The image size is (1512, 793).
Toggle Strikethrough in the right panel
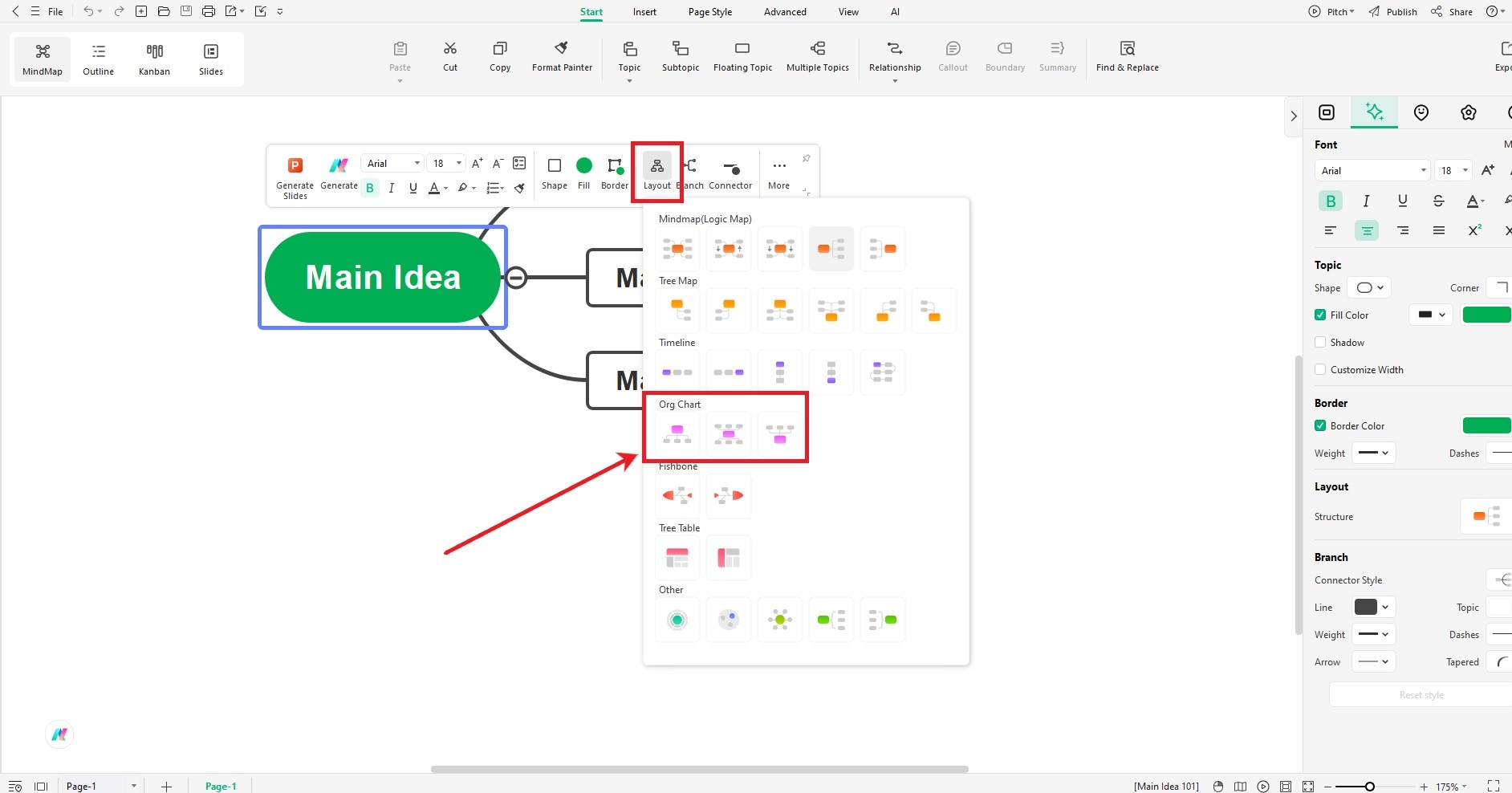pos(1438,201)
